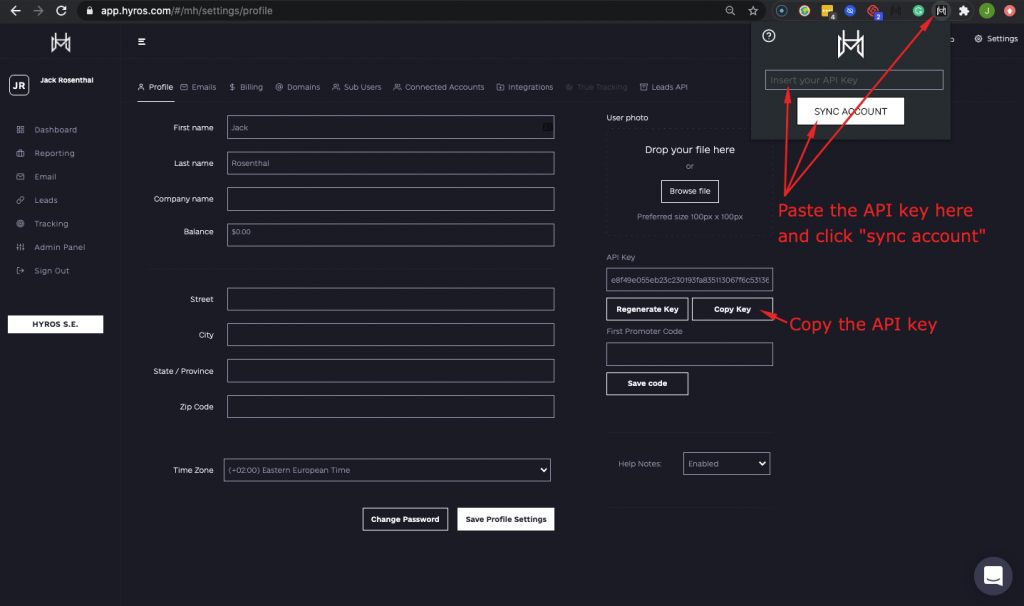Click the Street input field
This screenshot has height=606, width=1024.
[391, 299]
